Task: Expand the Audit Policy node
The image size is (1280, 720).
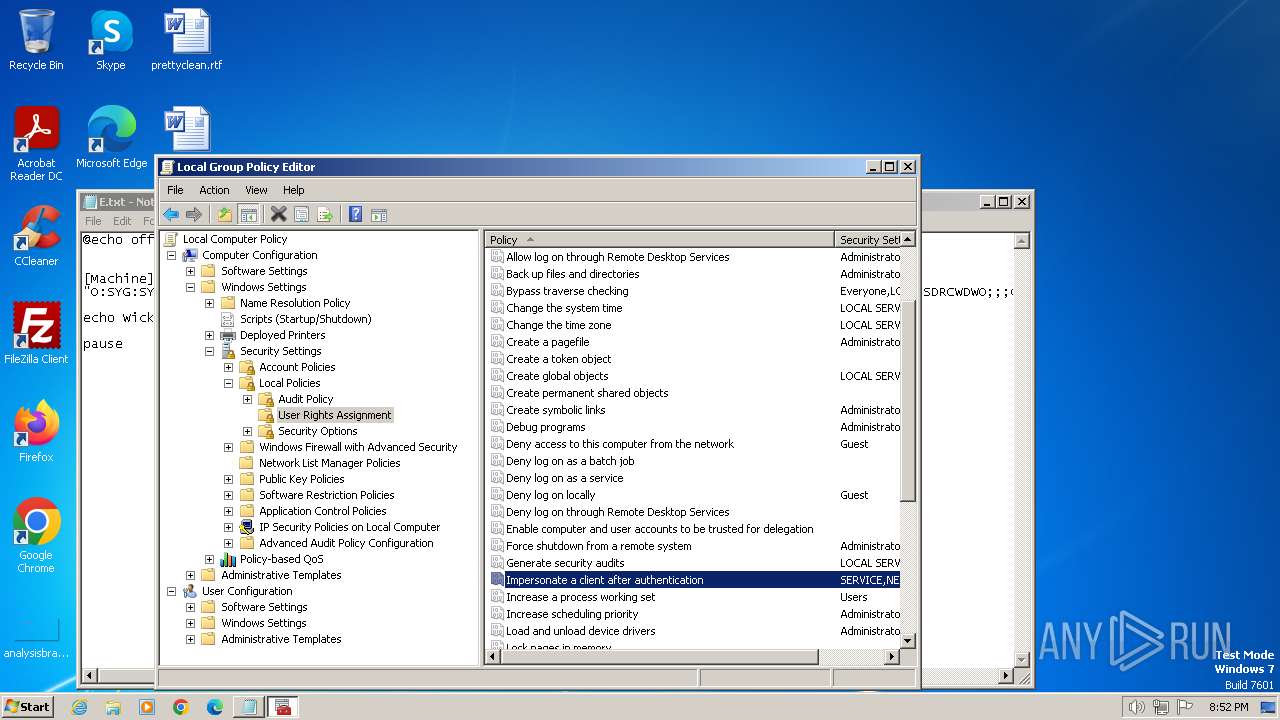Action: (x=247, y=399)
